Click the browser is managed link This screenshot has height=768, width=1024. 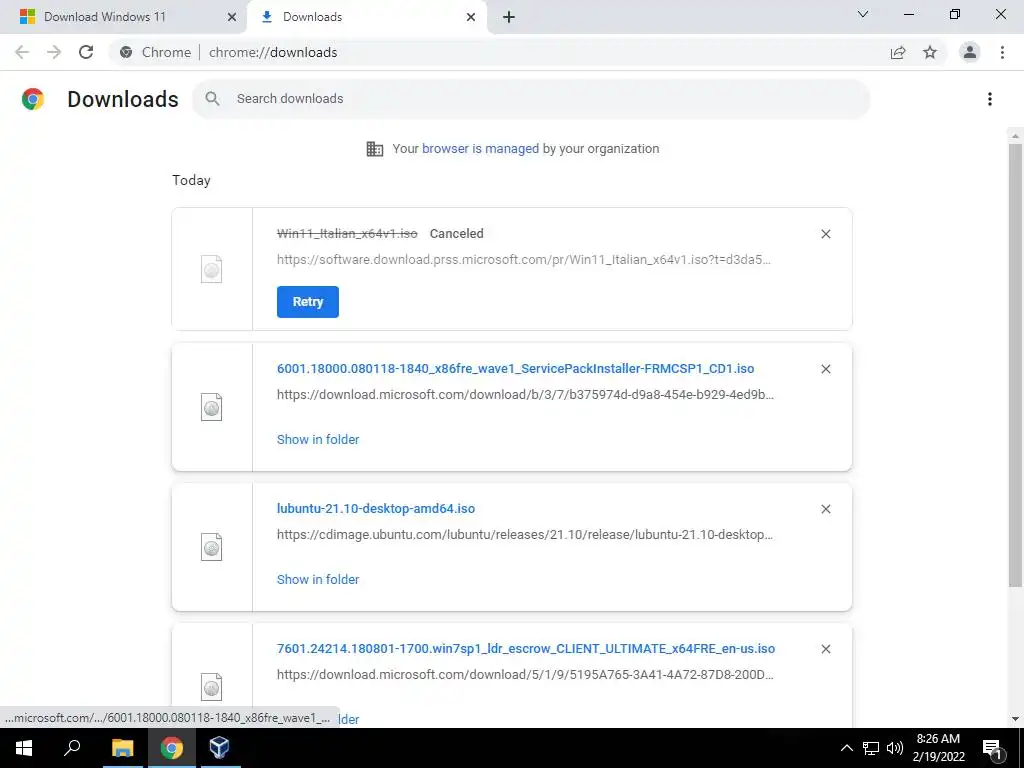tap(480, 148)
